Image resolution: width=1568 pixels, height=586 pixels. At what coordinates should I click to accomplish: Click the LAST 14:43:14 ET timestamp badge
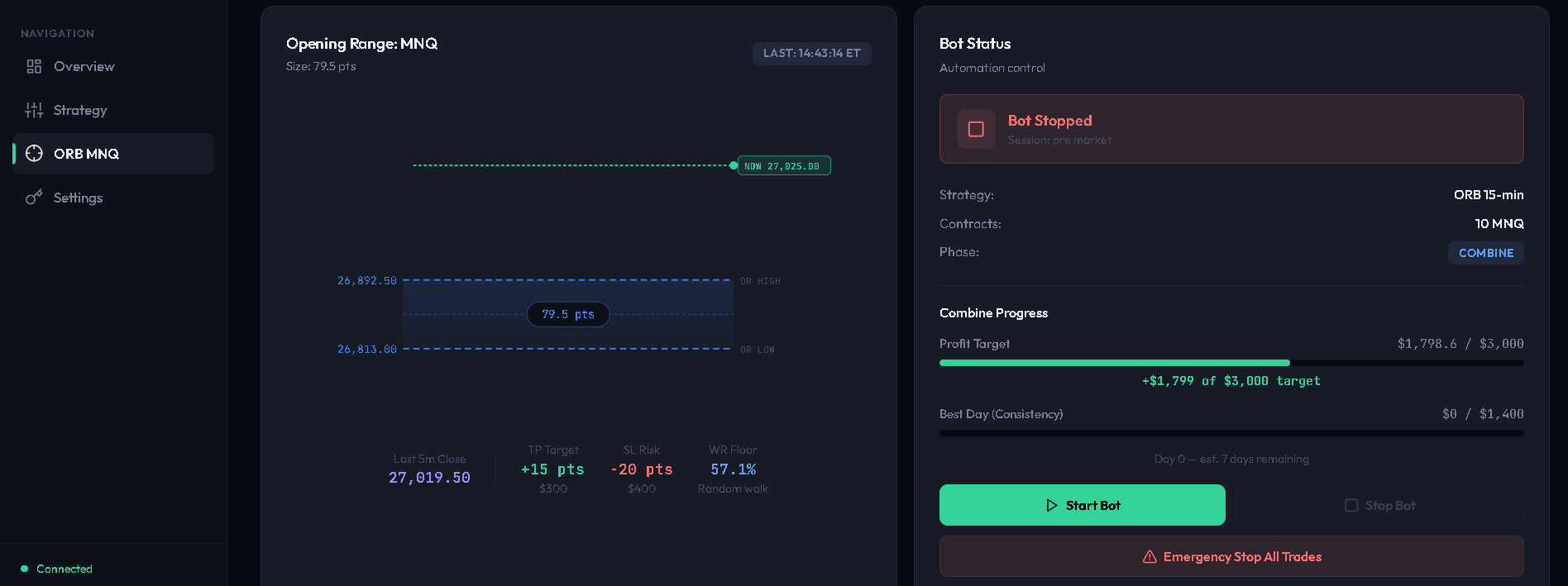pyautogui.click(x=812, y=53)
